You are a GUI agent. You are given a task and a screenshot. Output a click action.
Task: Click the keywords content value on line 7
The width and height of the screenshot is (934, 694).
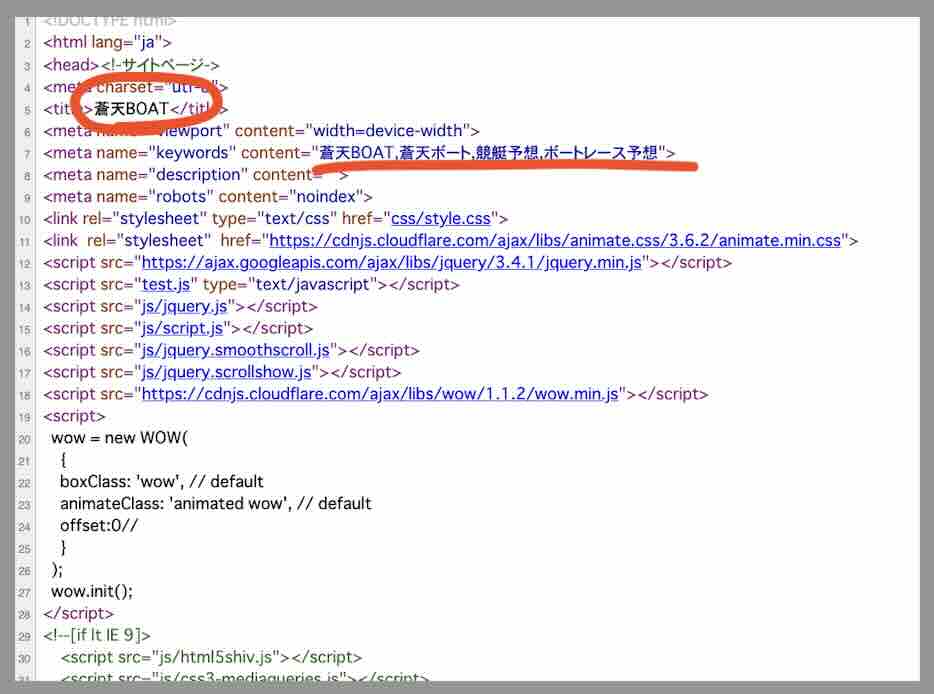[488, 153]
